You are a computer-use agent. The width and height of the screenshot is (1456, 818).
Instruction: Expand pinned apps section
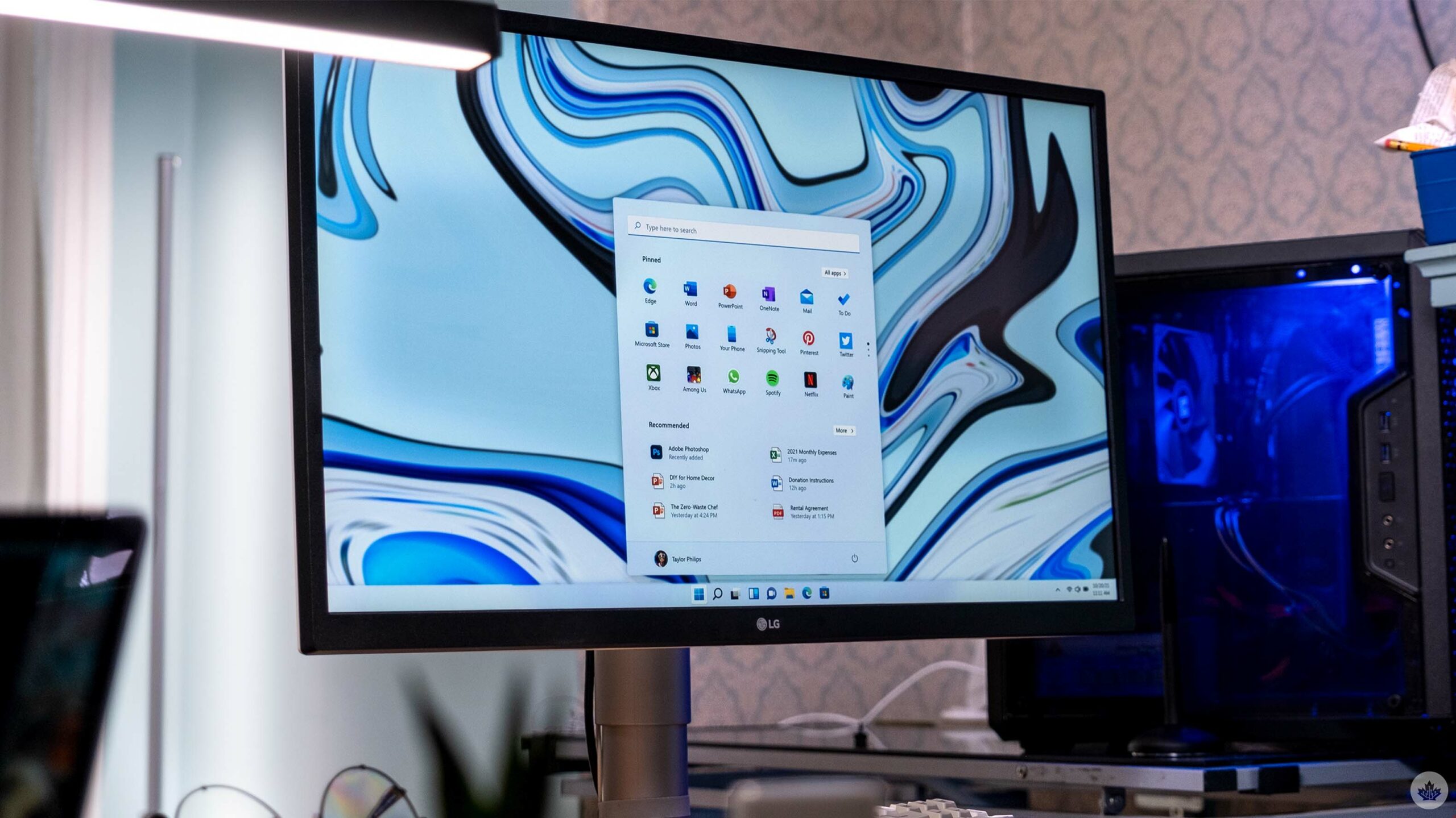tap(834, 272)
